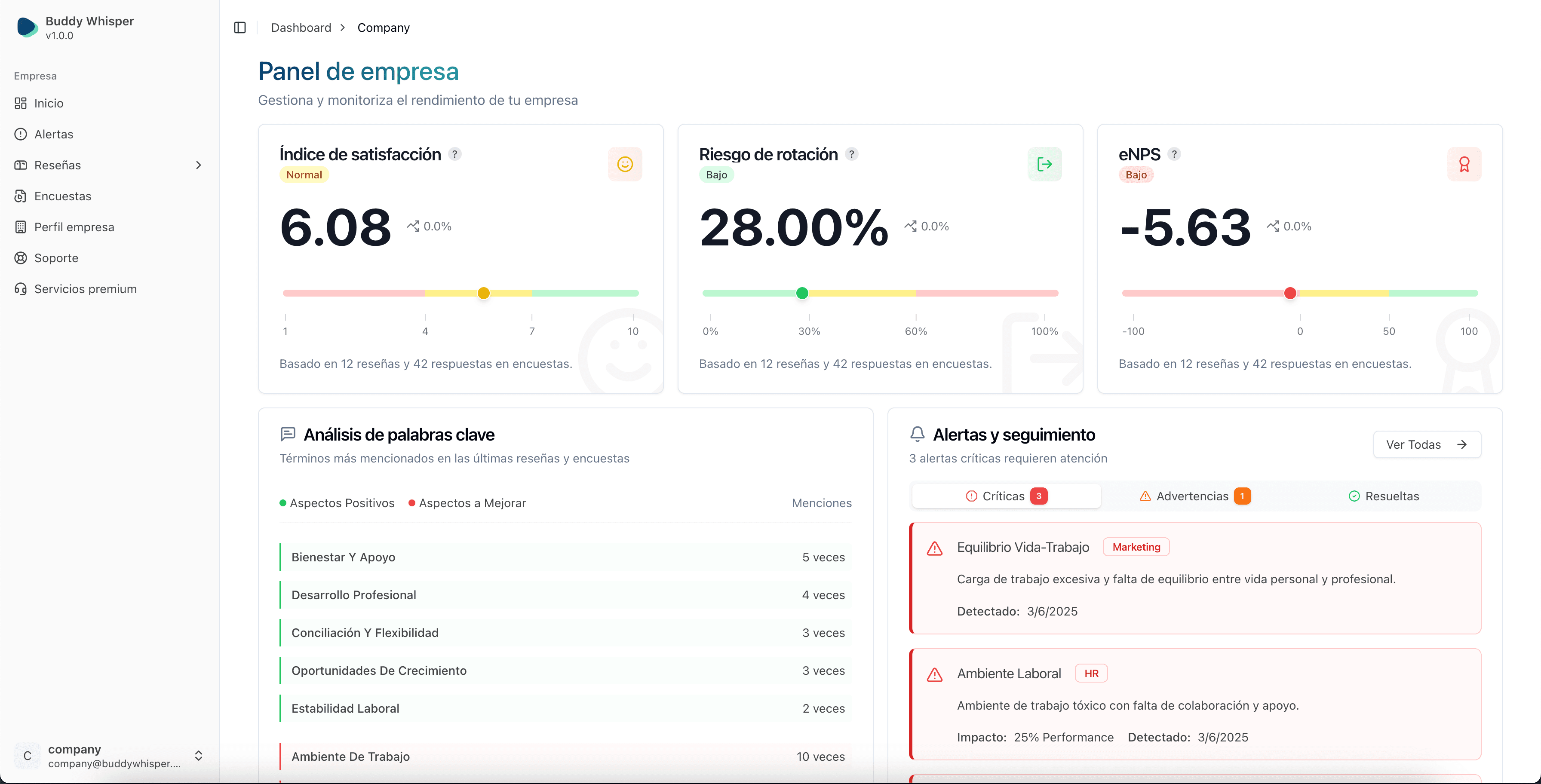
Task: Expand the Reseñas submenu chevron
Action: [x=199, y=165]
